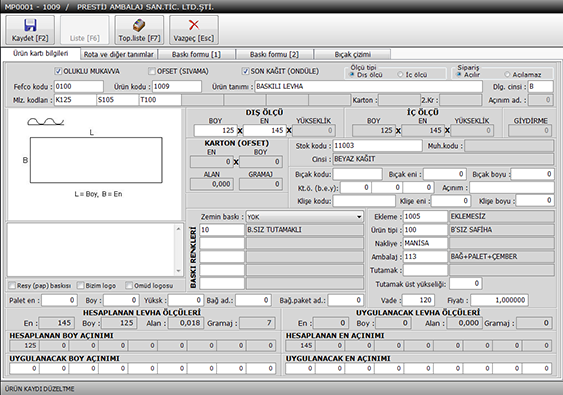Open Baskı formu [2] tab
This screenshot has height=395, width=563.
coord(274,55)
